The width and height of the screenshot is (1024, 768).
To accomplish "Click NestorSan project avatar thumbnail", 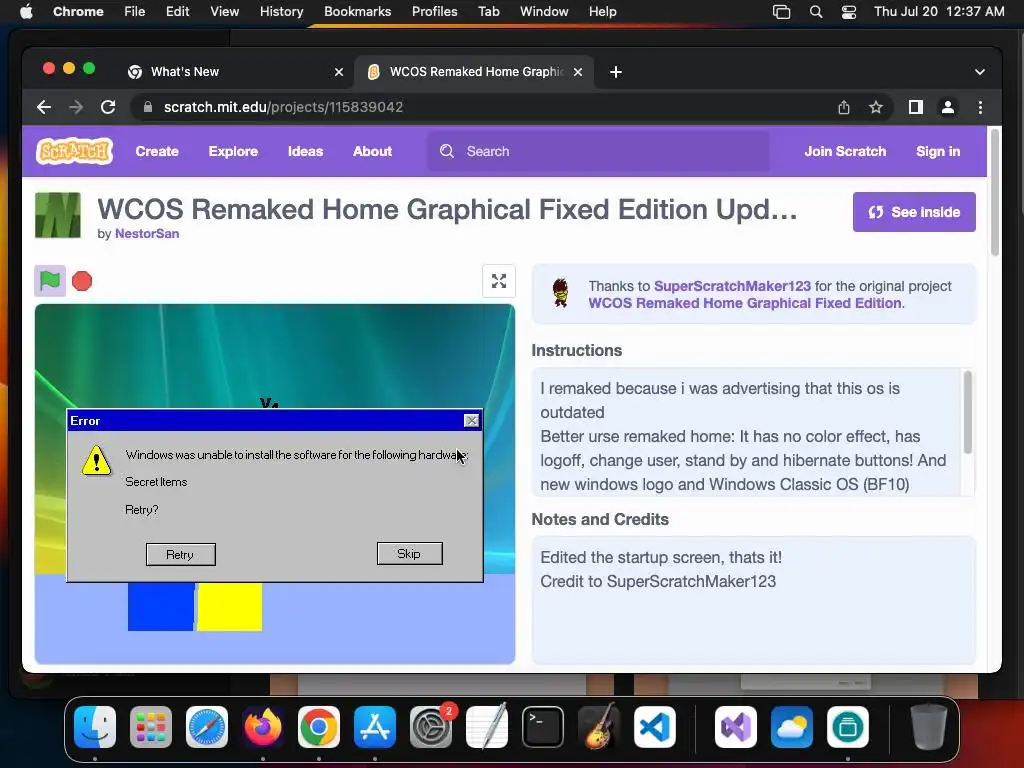I will click(x=58, y=215).
